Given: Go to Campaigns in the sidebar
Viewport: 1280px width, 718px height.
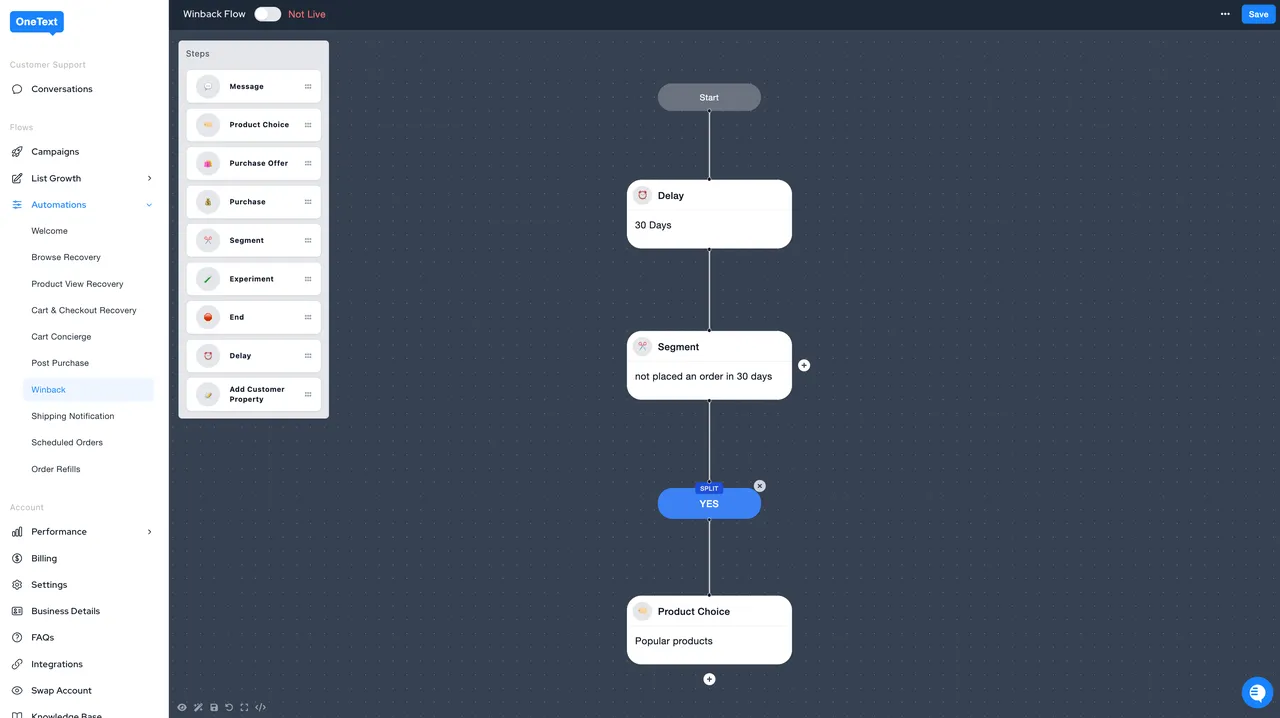Looking at the screenshot, I should [55, 152].
